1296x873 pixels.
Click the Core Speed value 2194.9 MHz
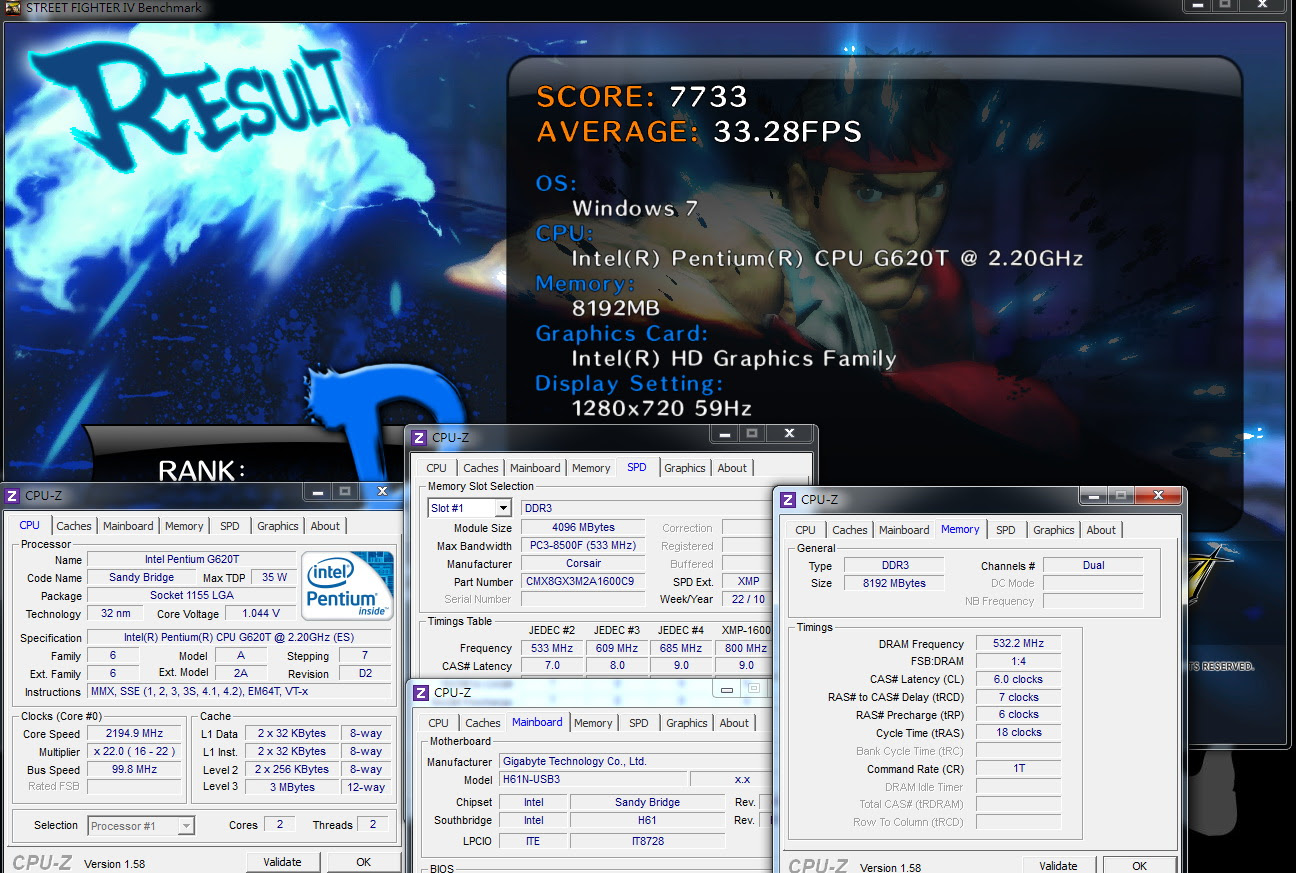coord(134,734)
